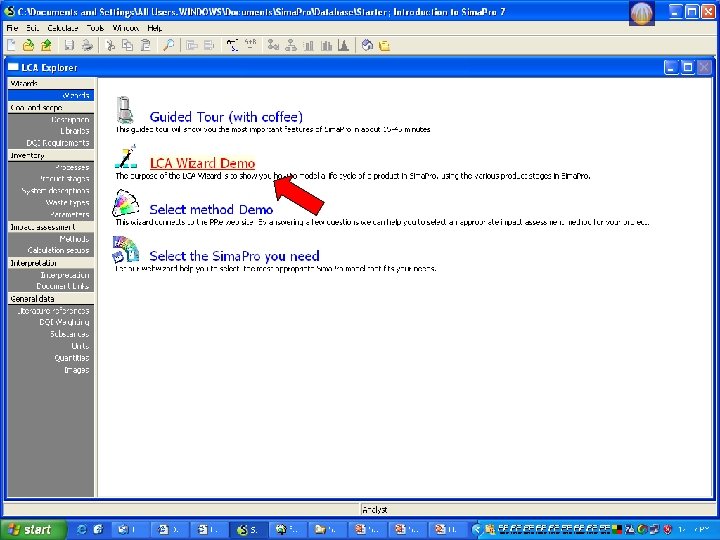
Task: Click the first grayed window-layout icon
Action: click(x=191, y=45)
